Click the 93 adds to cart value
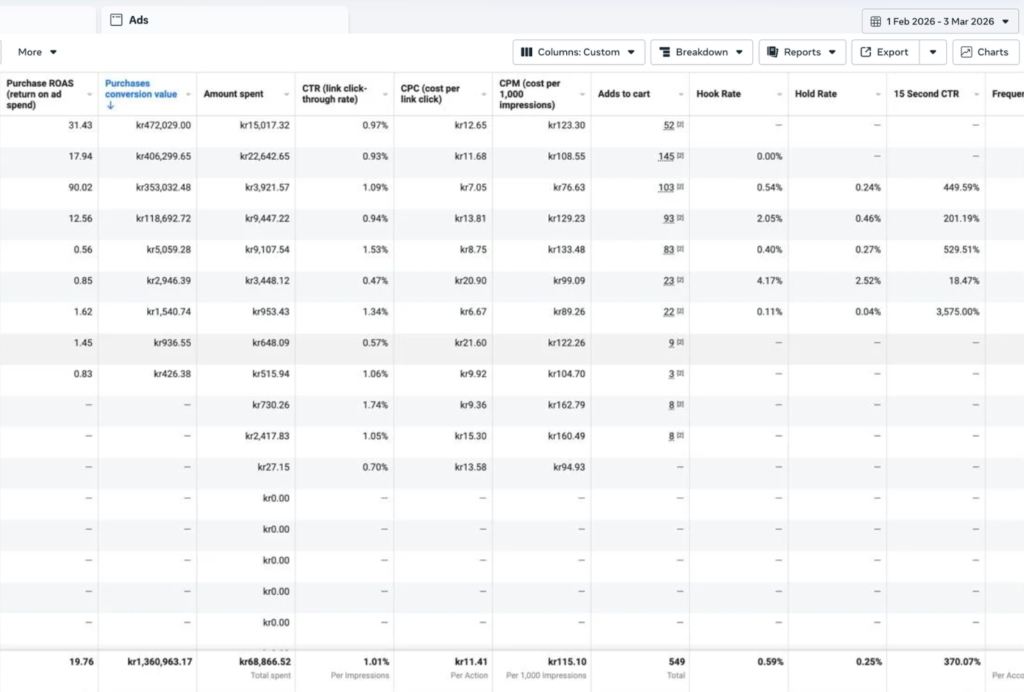Image resolution: width=1024 pixels, height=692 pixels. [668, 219]
